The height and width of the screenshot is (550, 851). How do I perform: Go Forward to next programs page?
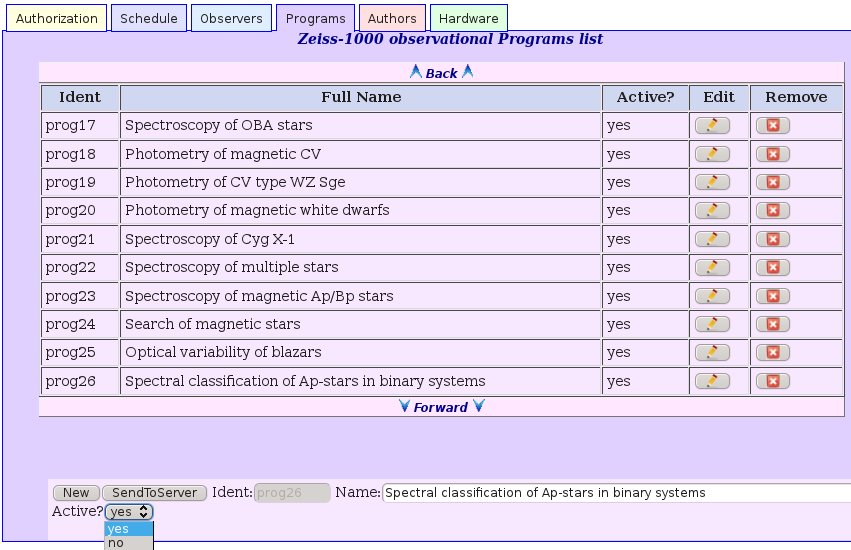441,407
